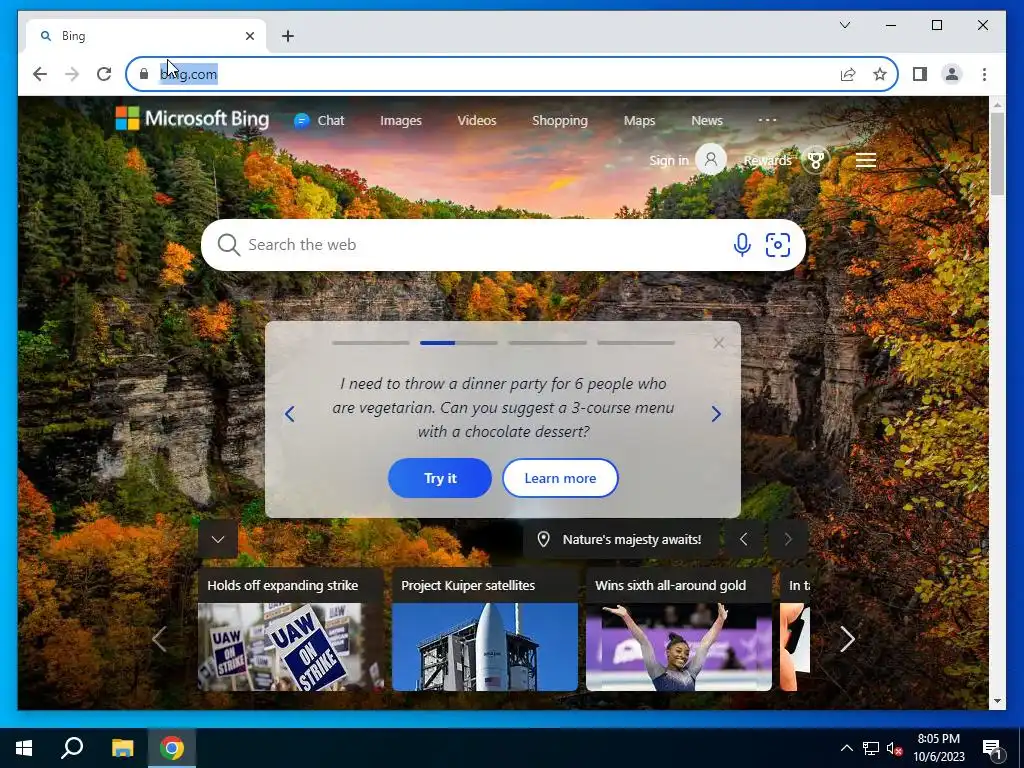The image size is (1024, 768).
Task: Go to Bing Videos
Action: tap(477, 120)
